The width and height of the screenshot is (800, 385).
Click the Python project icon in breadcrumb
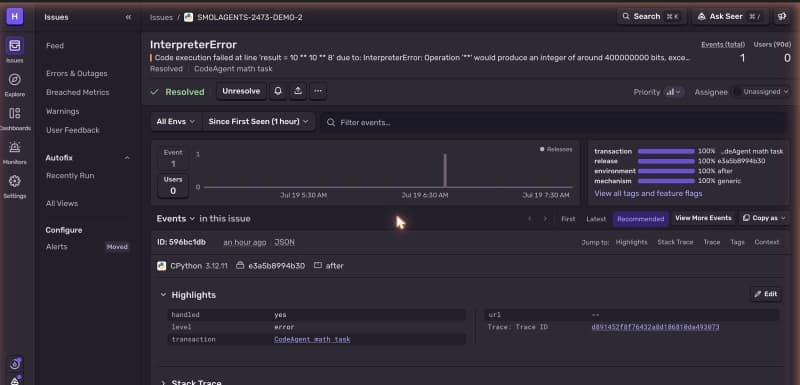click(189, 17)
